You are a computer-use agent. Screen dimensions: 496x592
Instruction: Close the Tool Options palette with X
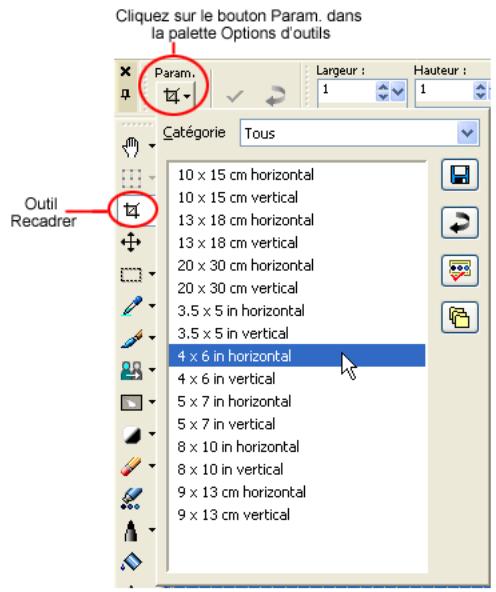126,71
